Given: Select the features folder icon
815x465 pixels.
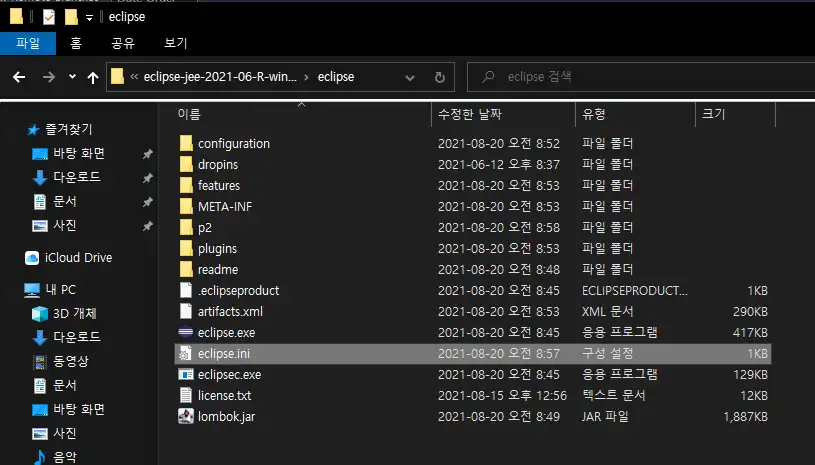Looking at the screenshot, I should click(186, 185).
